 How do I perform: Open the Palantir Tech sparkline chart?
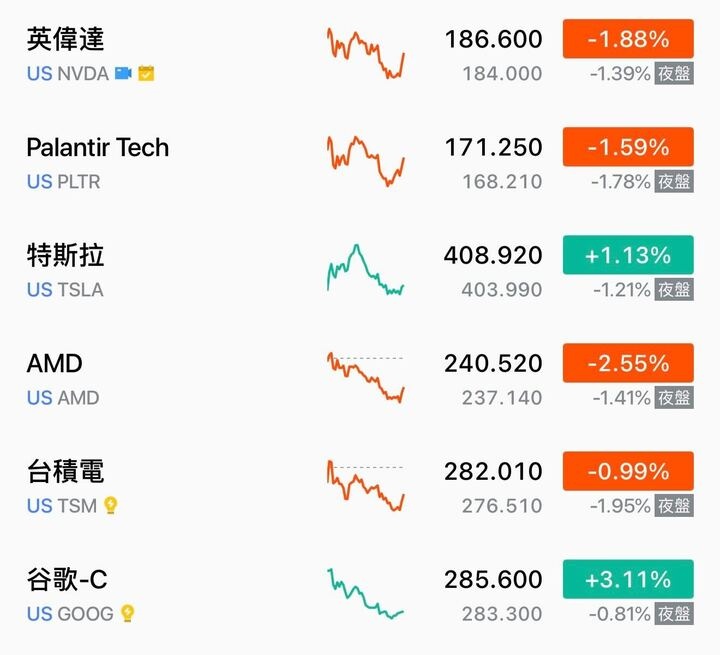(366, 161)
